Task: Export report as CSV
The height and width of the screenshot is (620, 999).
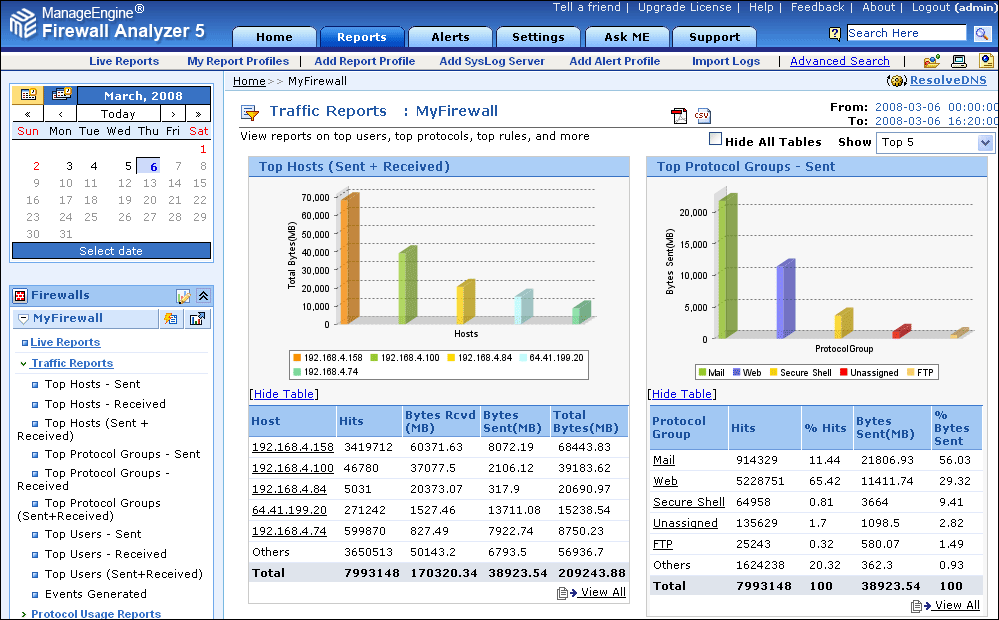Action: tap(703, 116)
